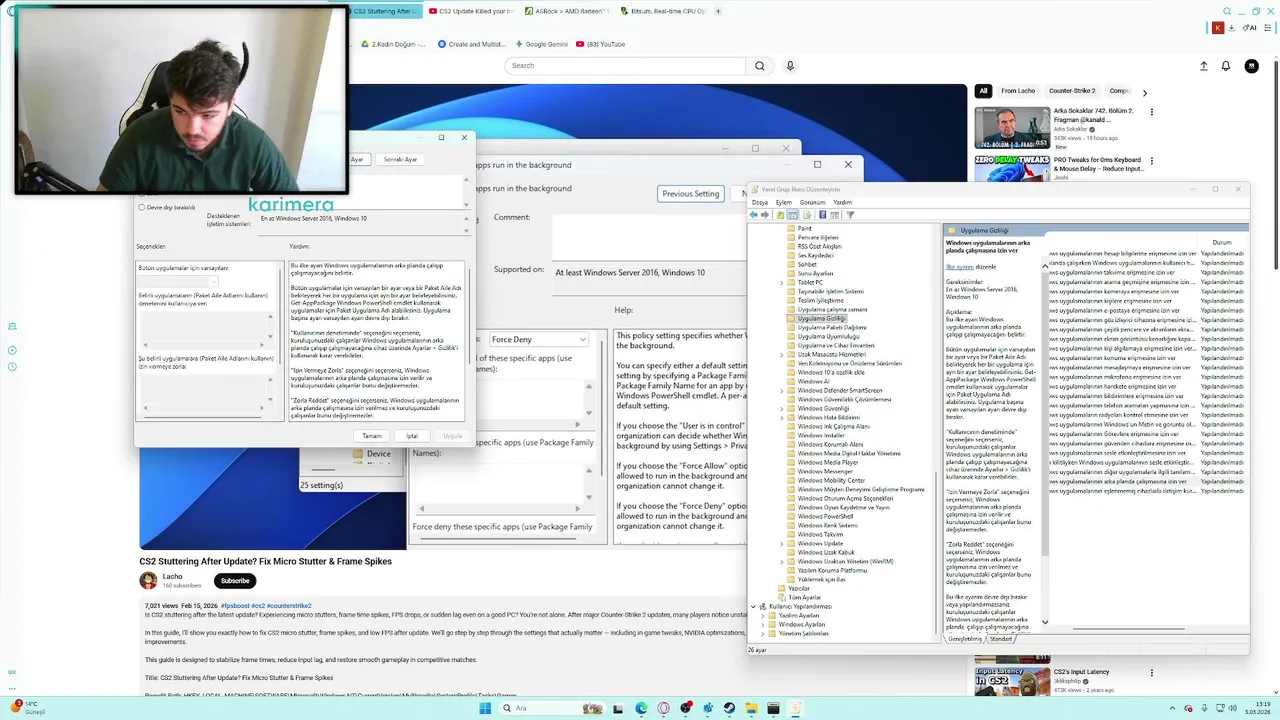
Task: Expand Windows Uzaktan Yönetim (WinRM) node
Action: point(782,561)
